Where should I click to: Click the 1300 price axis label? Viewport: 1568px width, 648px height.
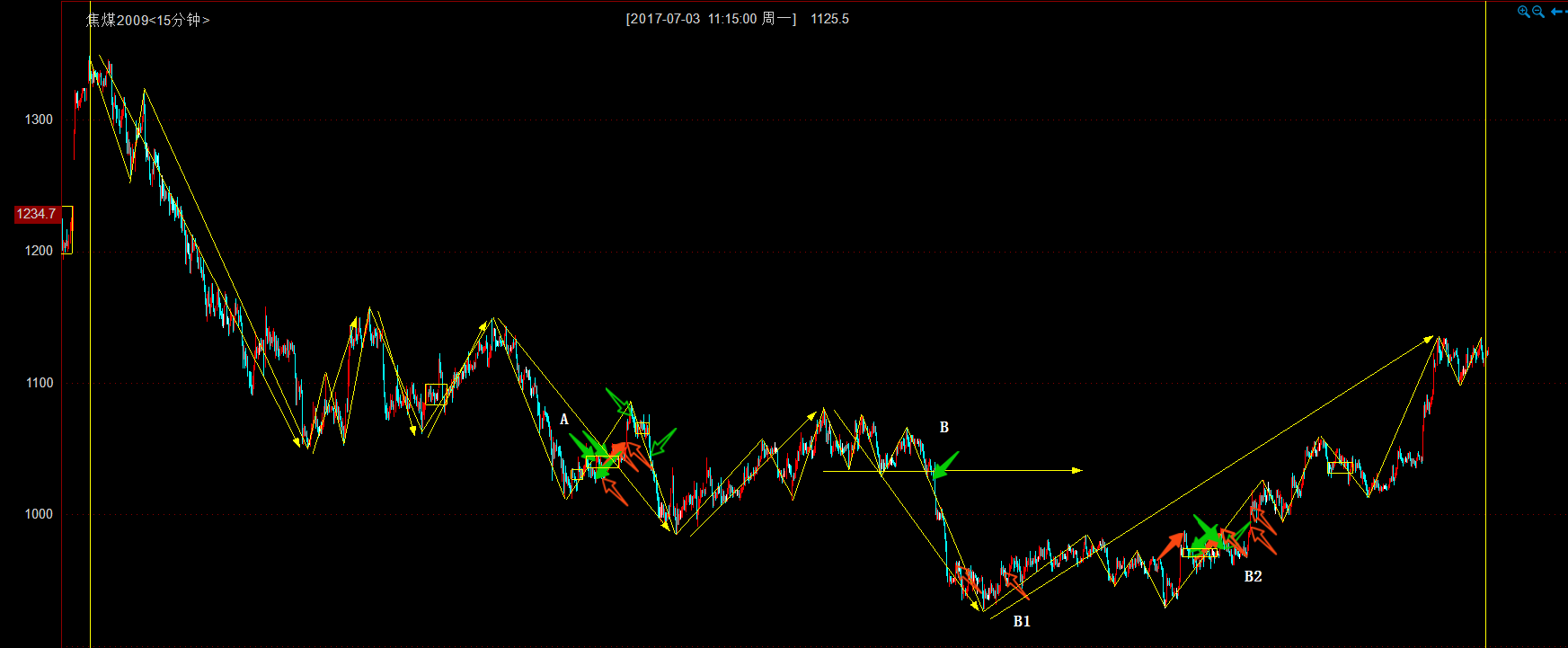pos(39,120)
